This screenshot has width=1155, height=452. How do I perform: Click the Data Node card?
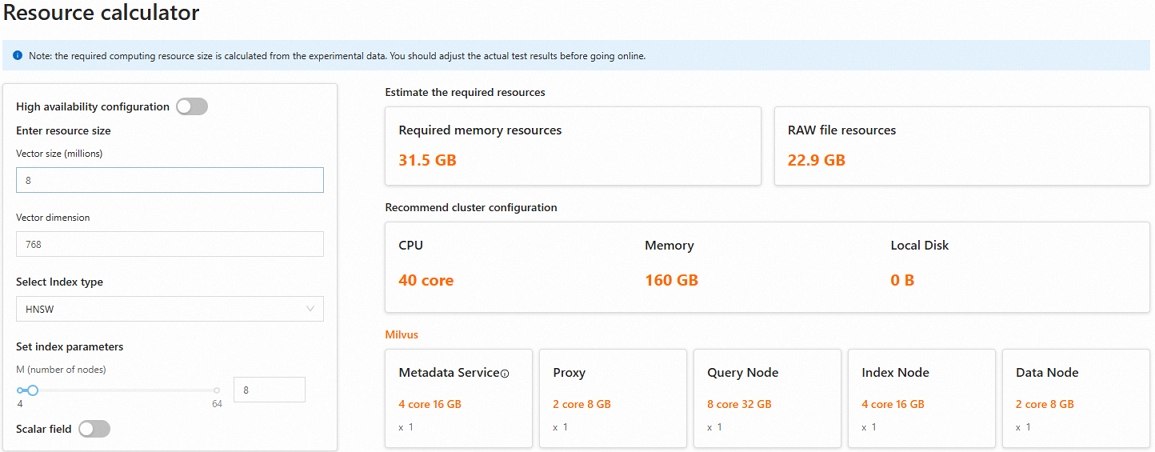[x=1075, y=398]
